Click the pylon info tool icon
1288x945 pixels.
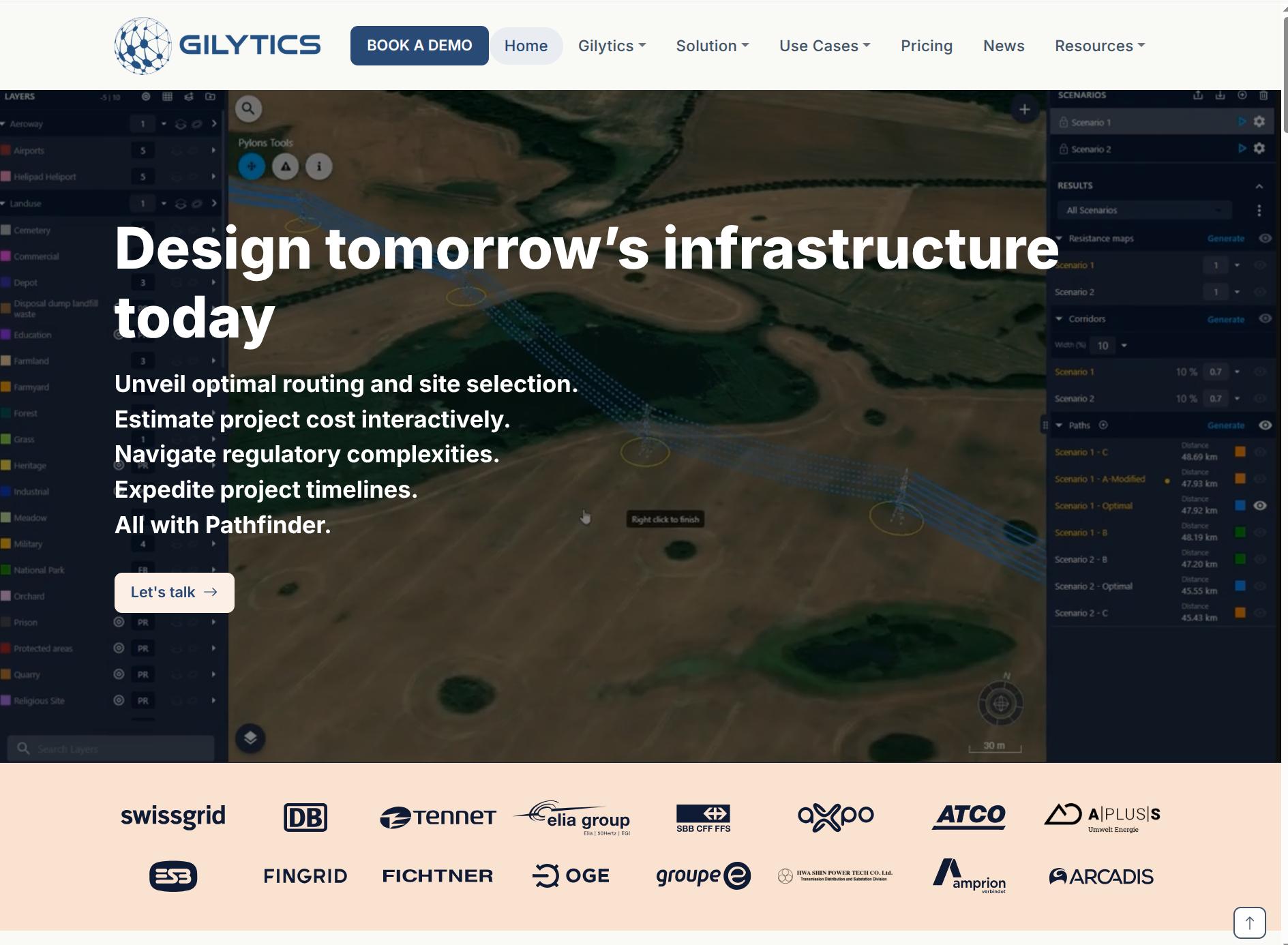coord(318,166)
